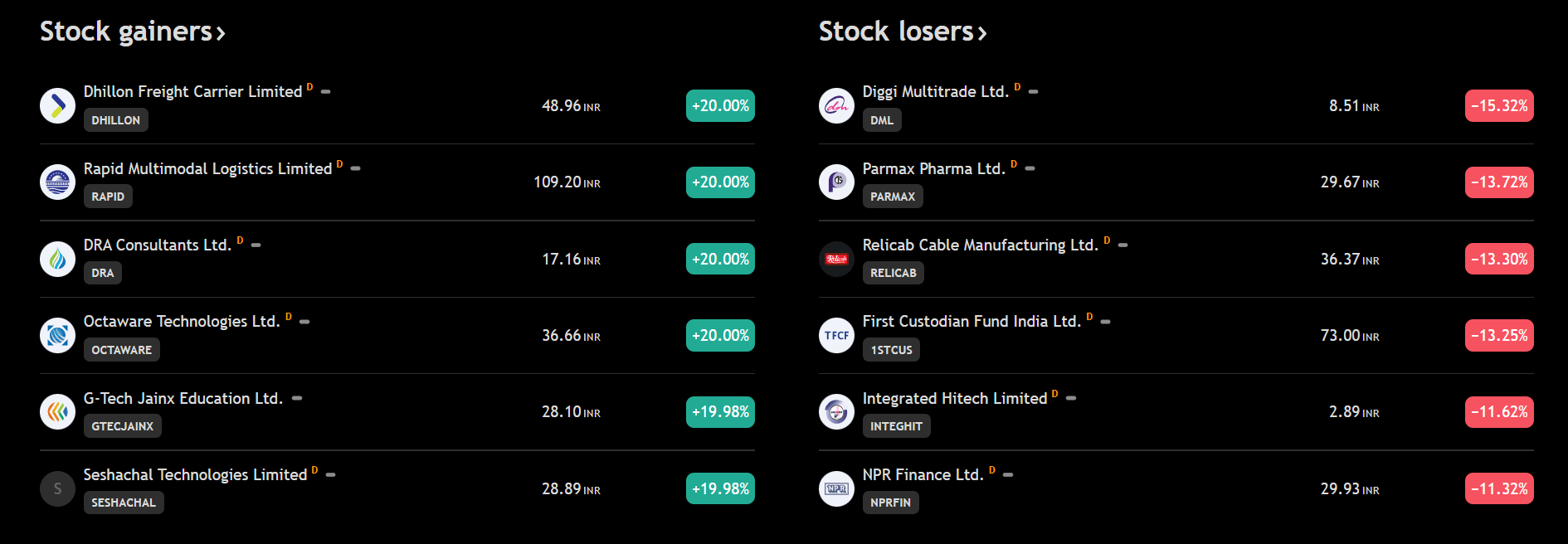Click the RELICAB ticker tag
This screenshot has height=544, width=1568.
click(x=893, y=273)
